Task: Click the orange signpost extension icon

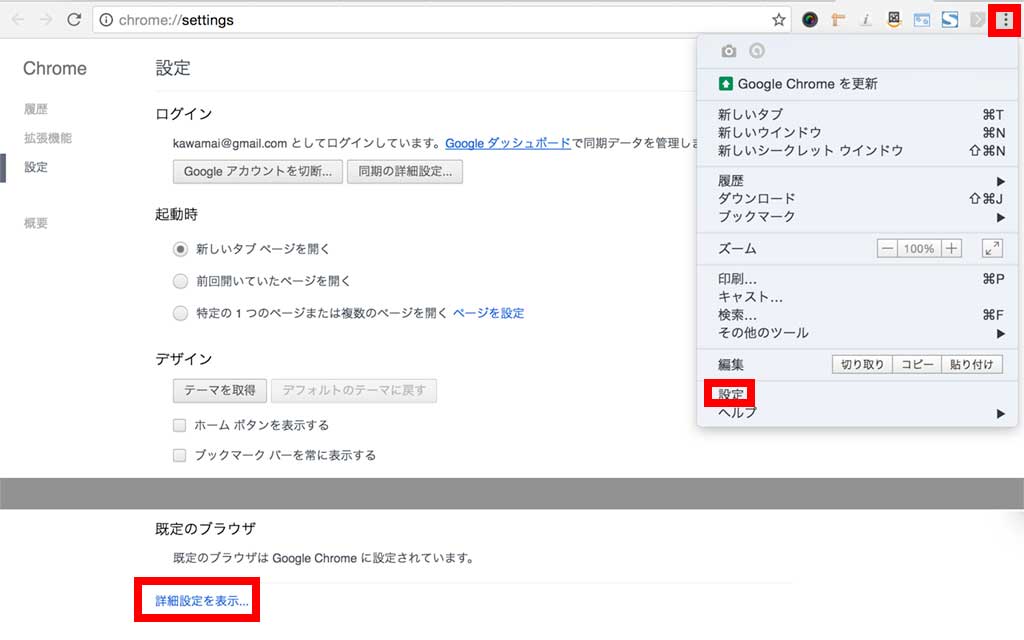Action: [838, 20]
